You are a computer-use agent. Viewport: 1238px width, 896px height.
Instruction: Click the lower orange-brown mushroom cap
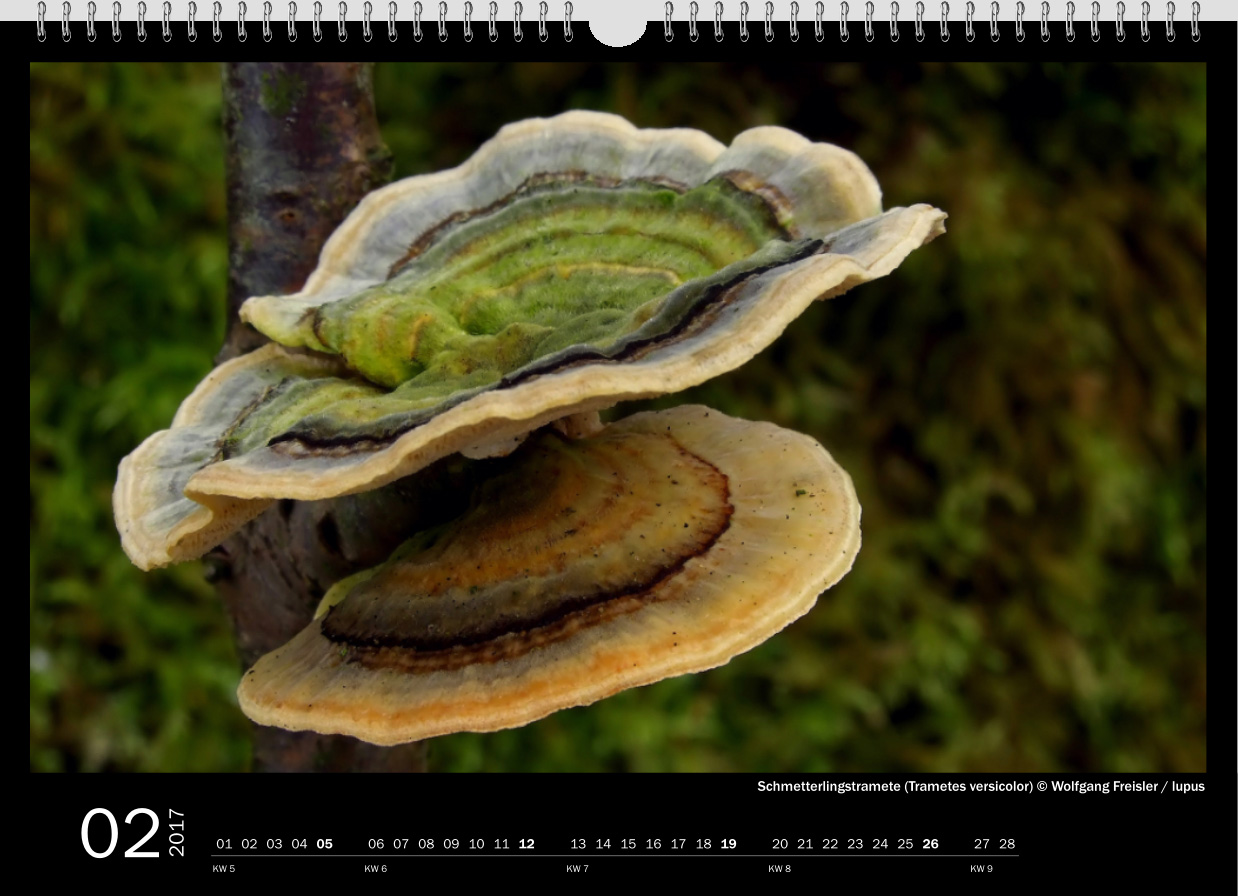point(560,580)
